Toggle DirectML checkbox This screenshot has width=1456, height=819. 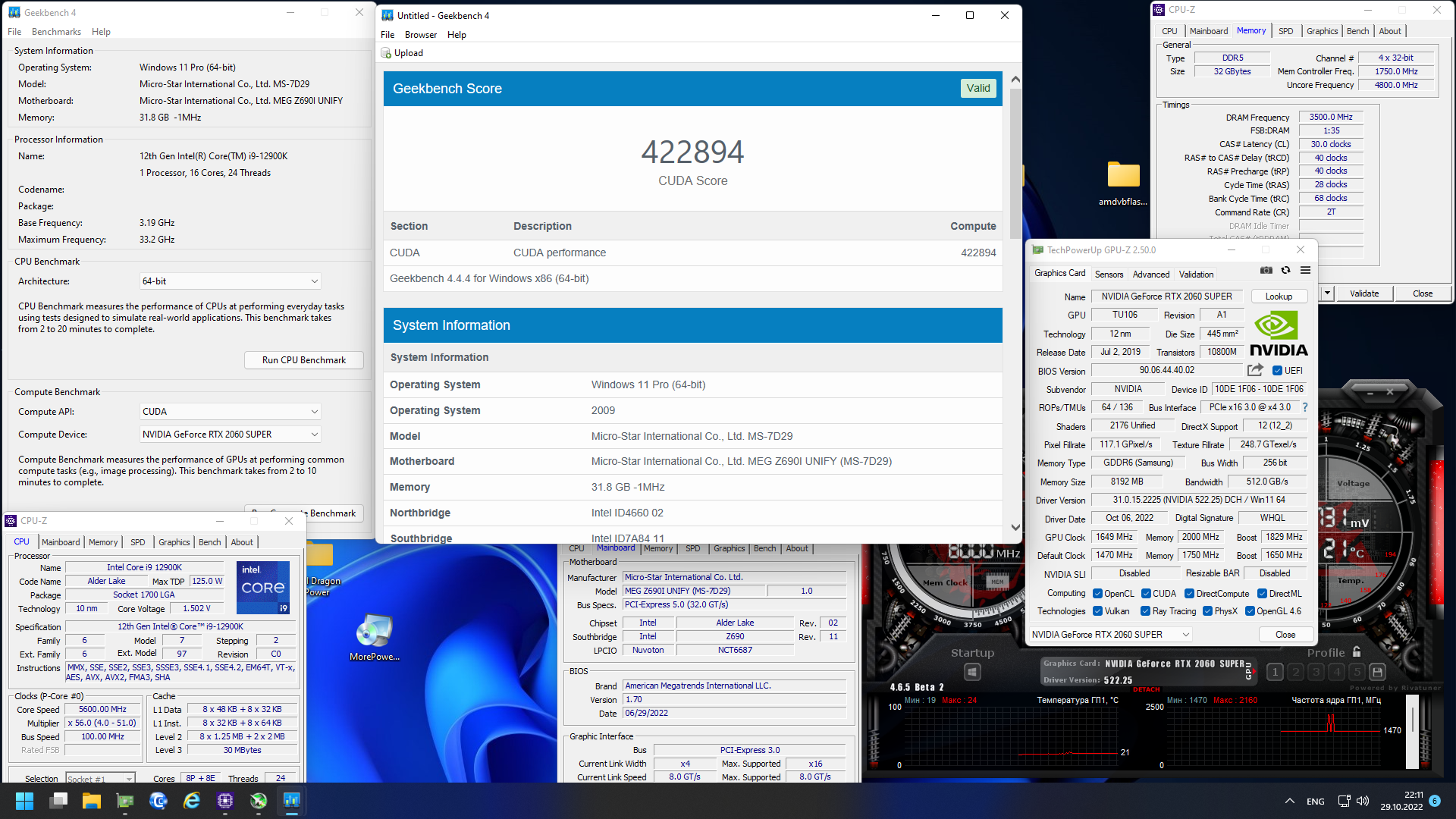coord(1262,594)
